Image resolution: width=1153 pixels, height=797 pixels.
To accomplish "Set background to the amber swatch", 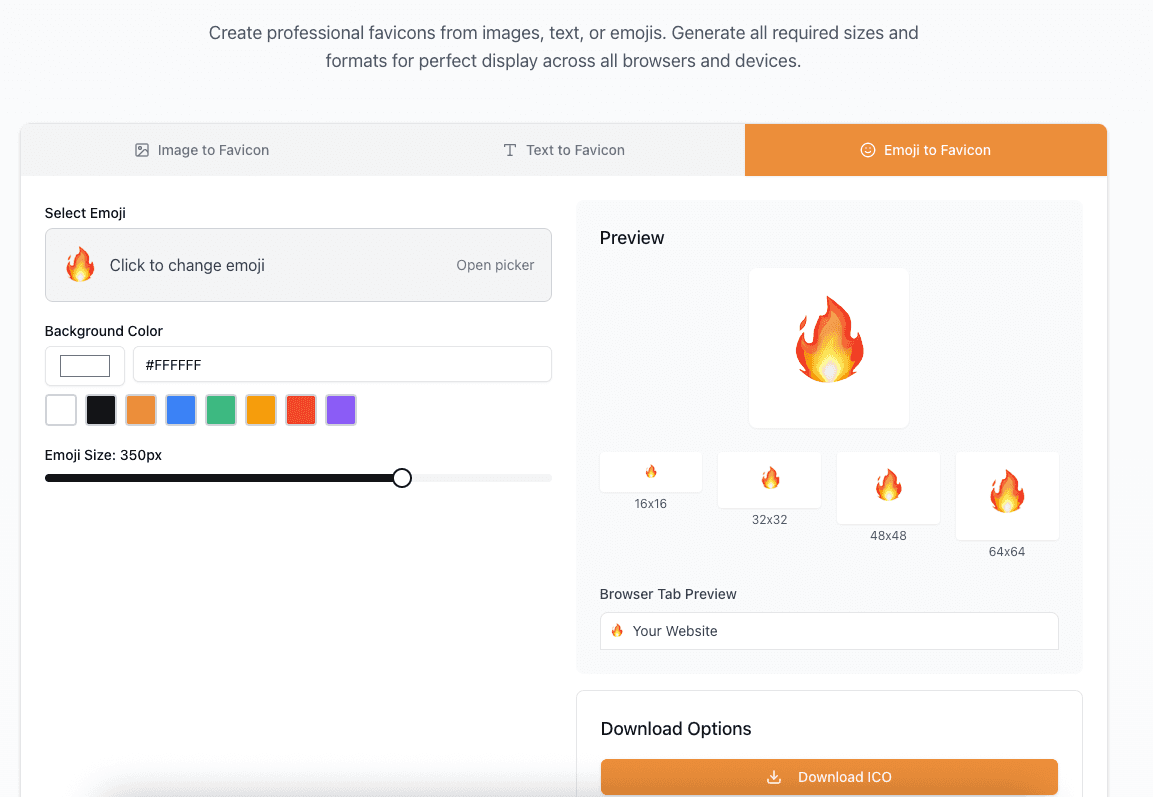I will (261, 410).
